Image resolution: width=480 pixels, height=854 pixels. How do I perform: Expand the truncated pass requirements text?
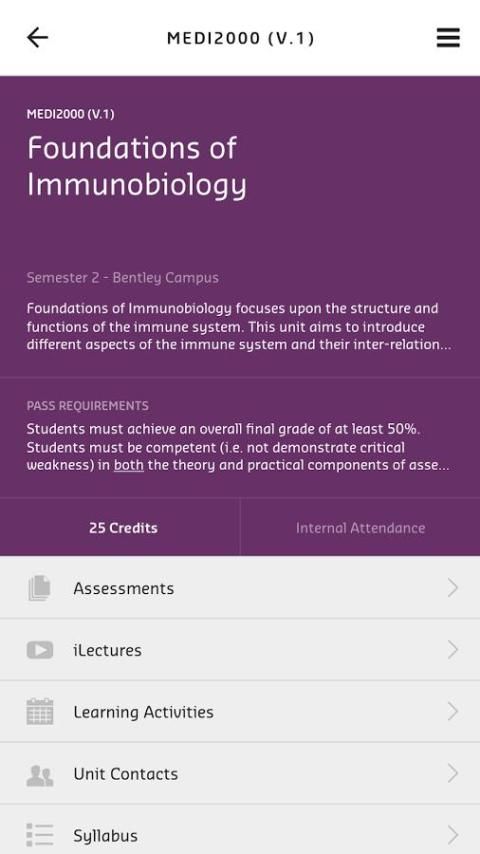[x=239, y=447]
